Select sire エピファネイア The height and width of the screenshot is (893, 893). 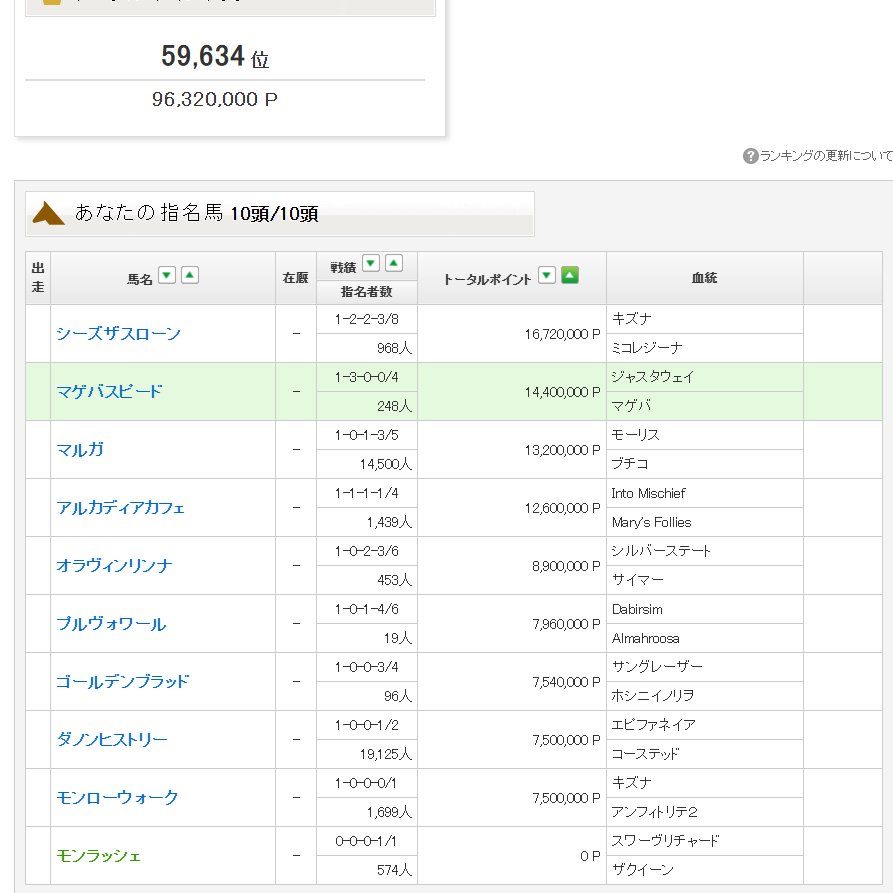point(653,725)
